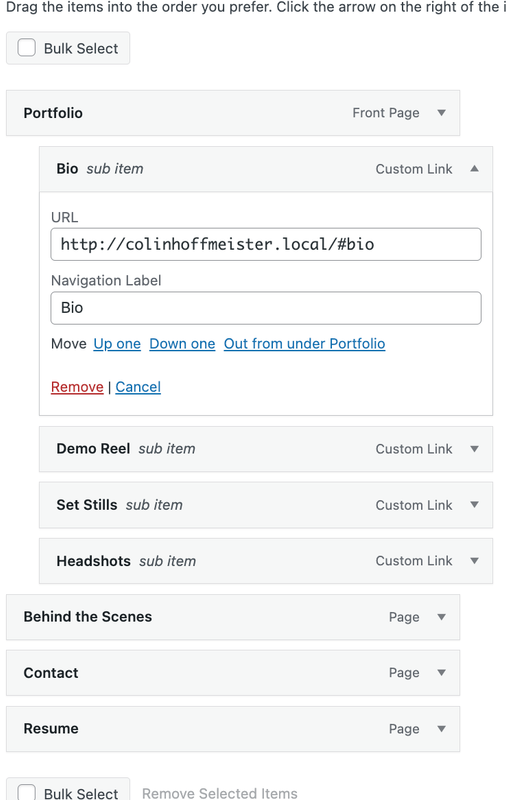Expand the Set Stills item arrow

474,505
